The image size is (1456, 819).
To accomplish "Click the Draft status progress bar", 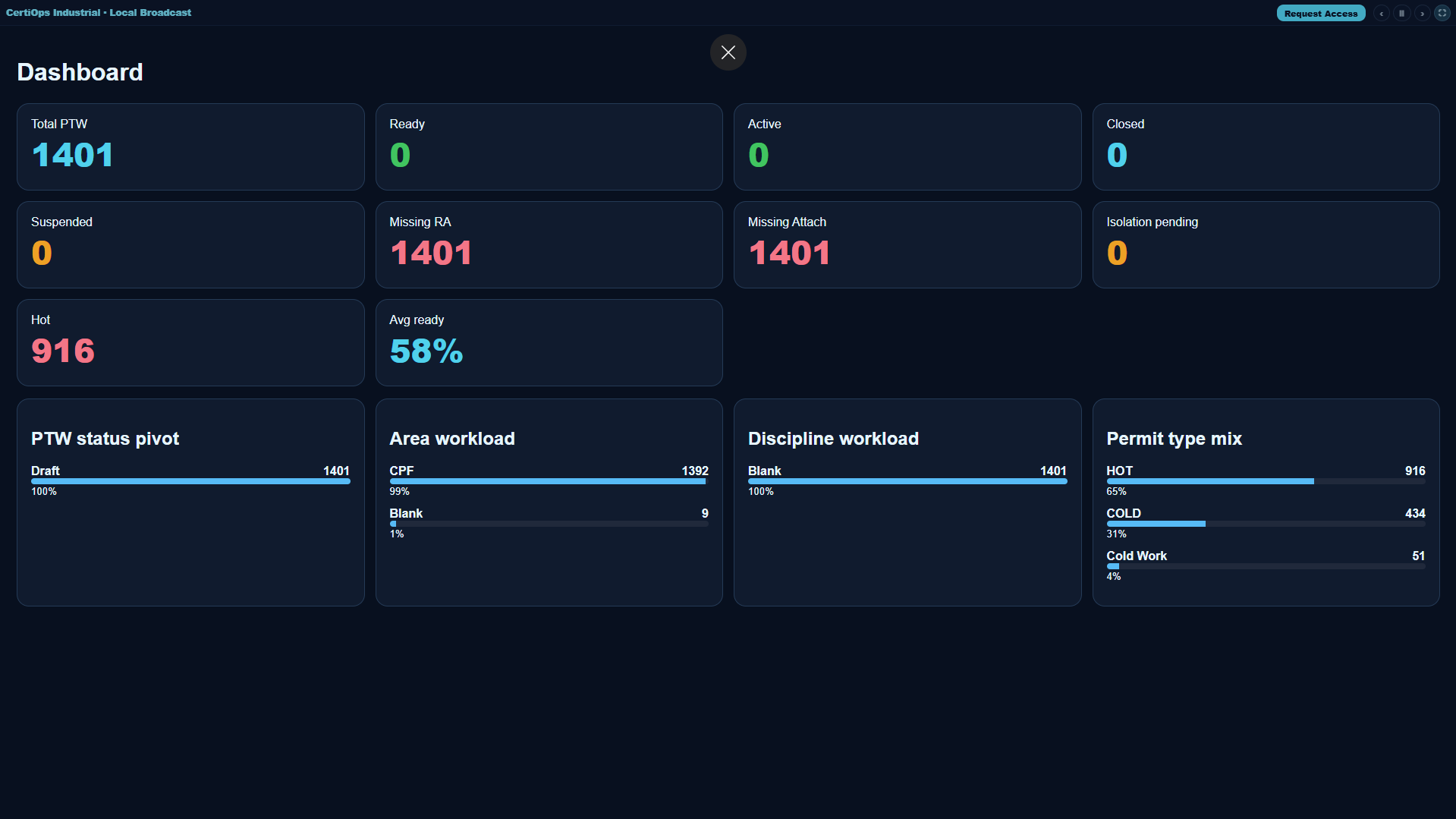I will point(190,481).
